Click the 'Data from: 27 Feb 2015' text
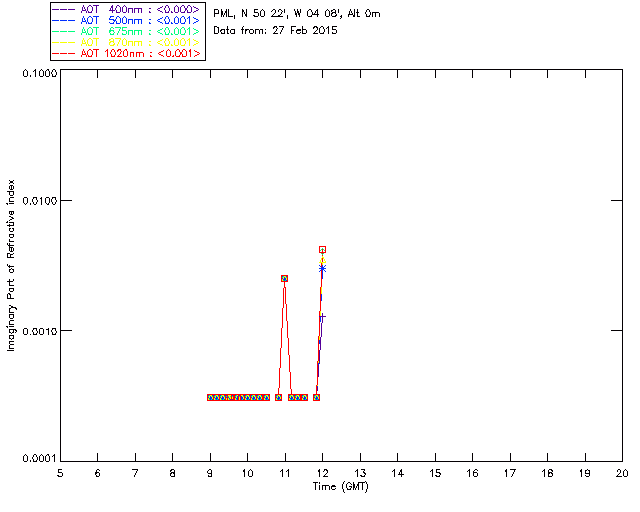 pyautogui.click(x=275, y=31)
